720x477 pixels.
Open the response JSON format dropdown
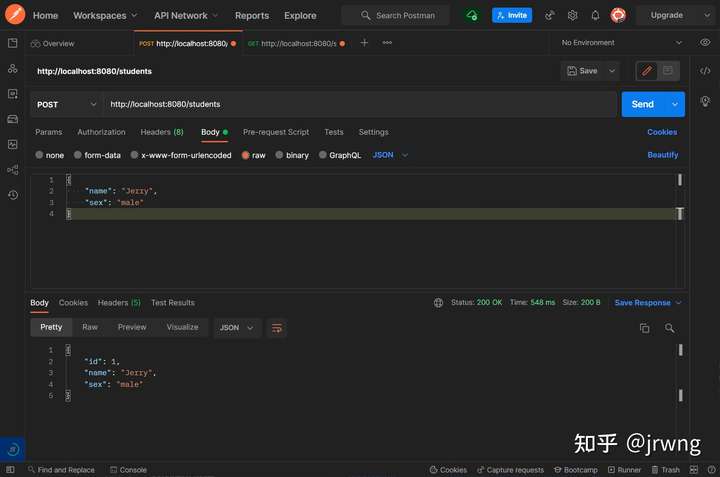(236, 328)
